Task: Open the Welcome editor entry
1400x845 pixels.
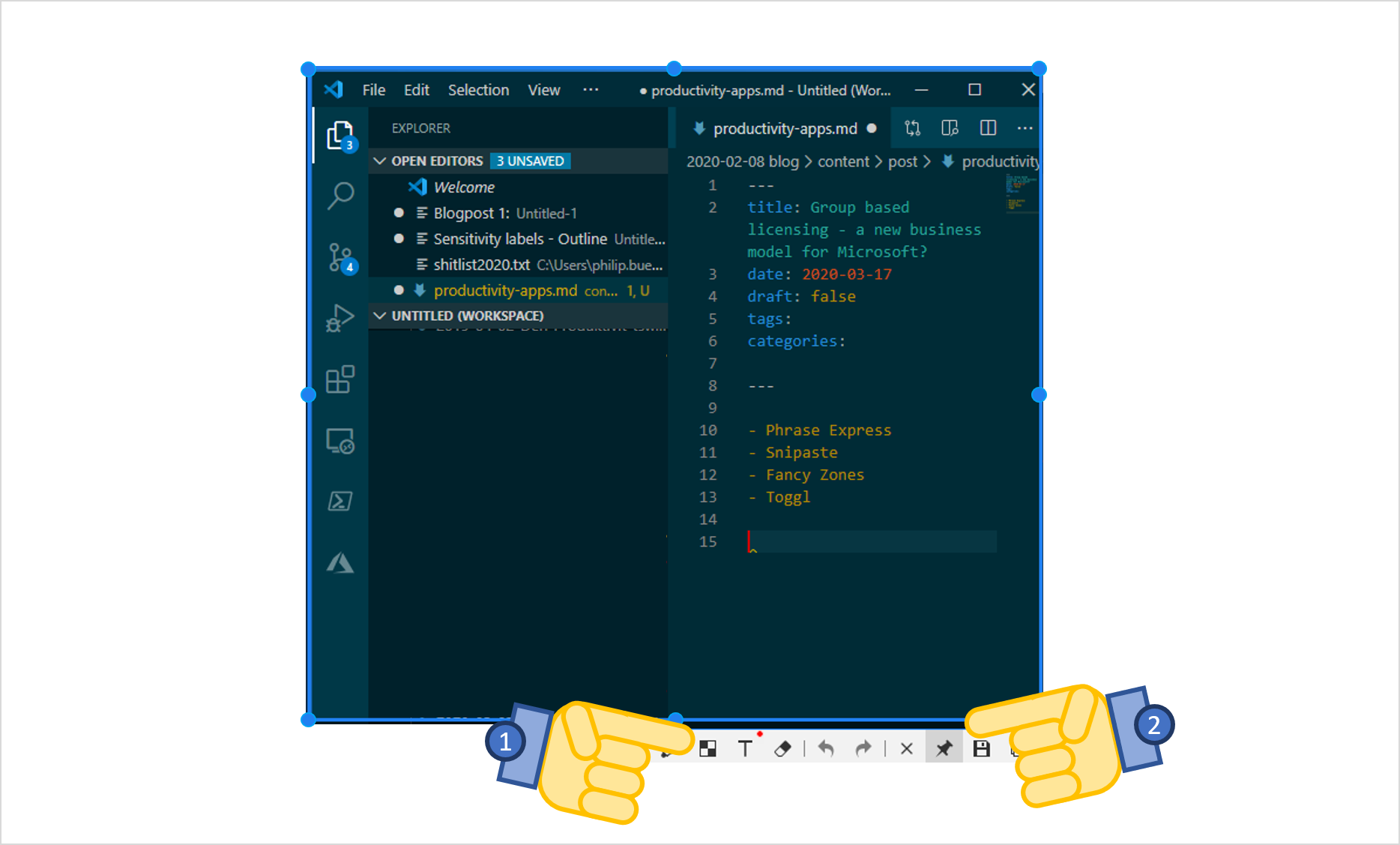Action: coord(518,187)
